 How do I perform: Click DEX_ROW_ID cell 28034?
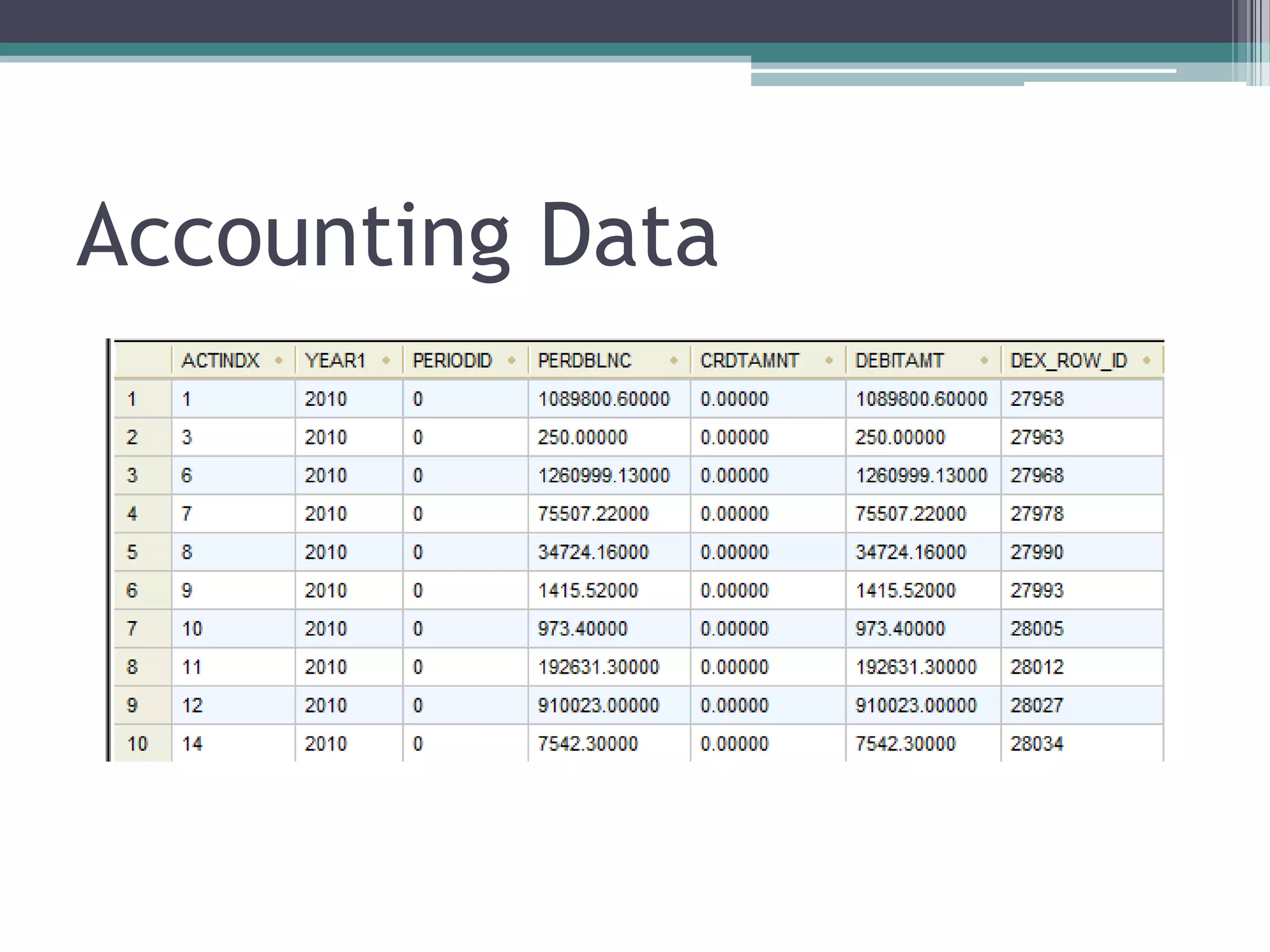point(1082,743)
